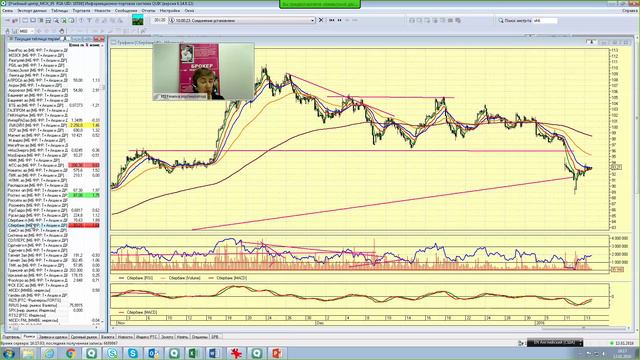Click the red bug application taskbar icon

coord(236,353)
